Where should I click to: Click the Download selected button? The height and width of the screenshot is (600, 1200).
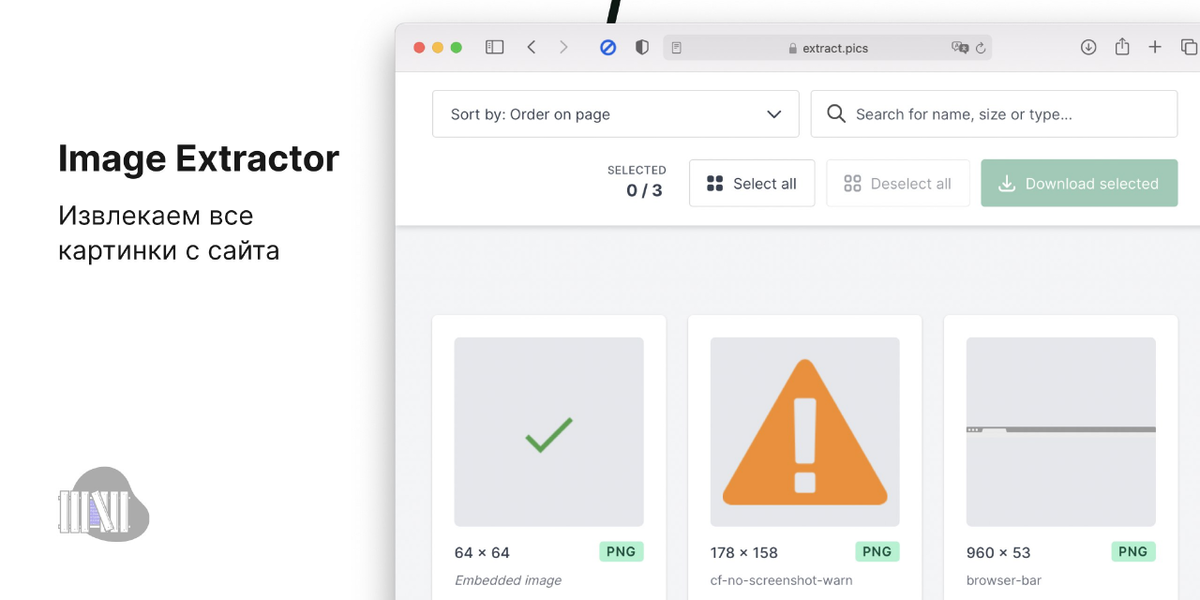pyautogui.click(x=1079, y=183)
